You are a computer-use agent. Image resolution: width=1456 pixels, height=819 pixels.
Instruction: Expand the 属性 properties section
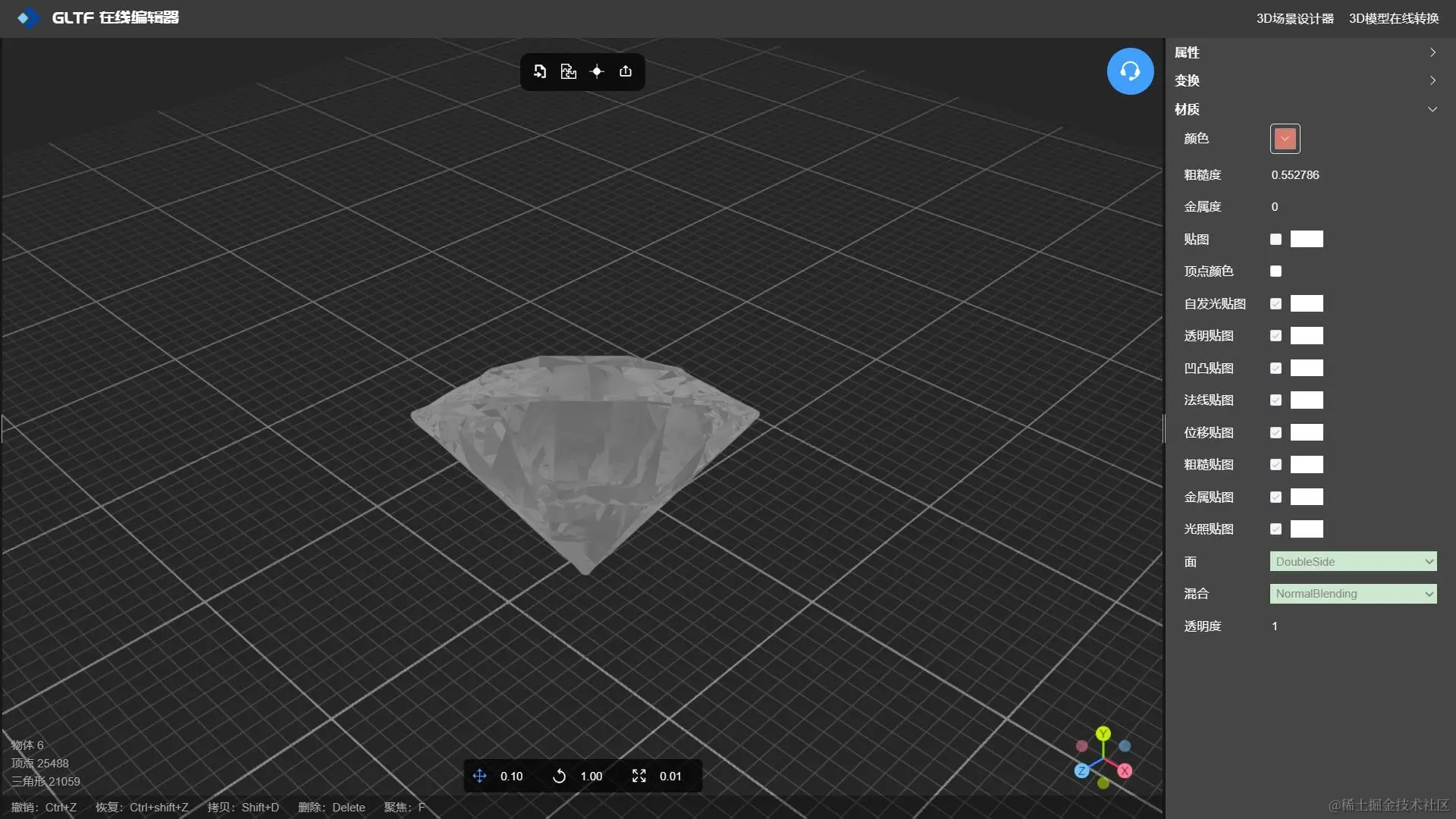tap(1304, 52)
